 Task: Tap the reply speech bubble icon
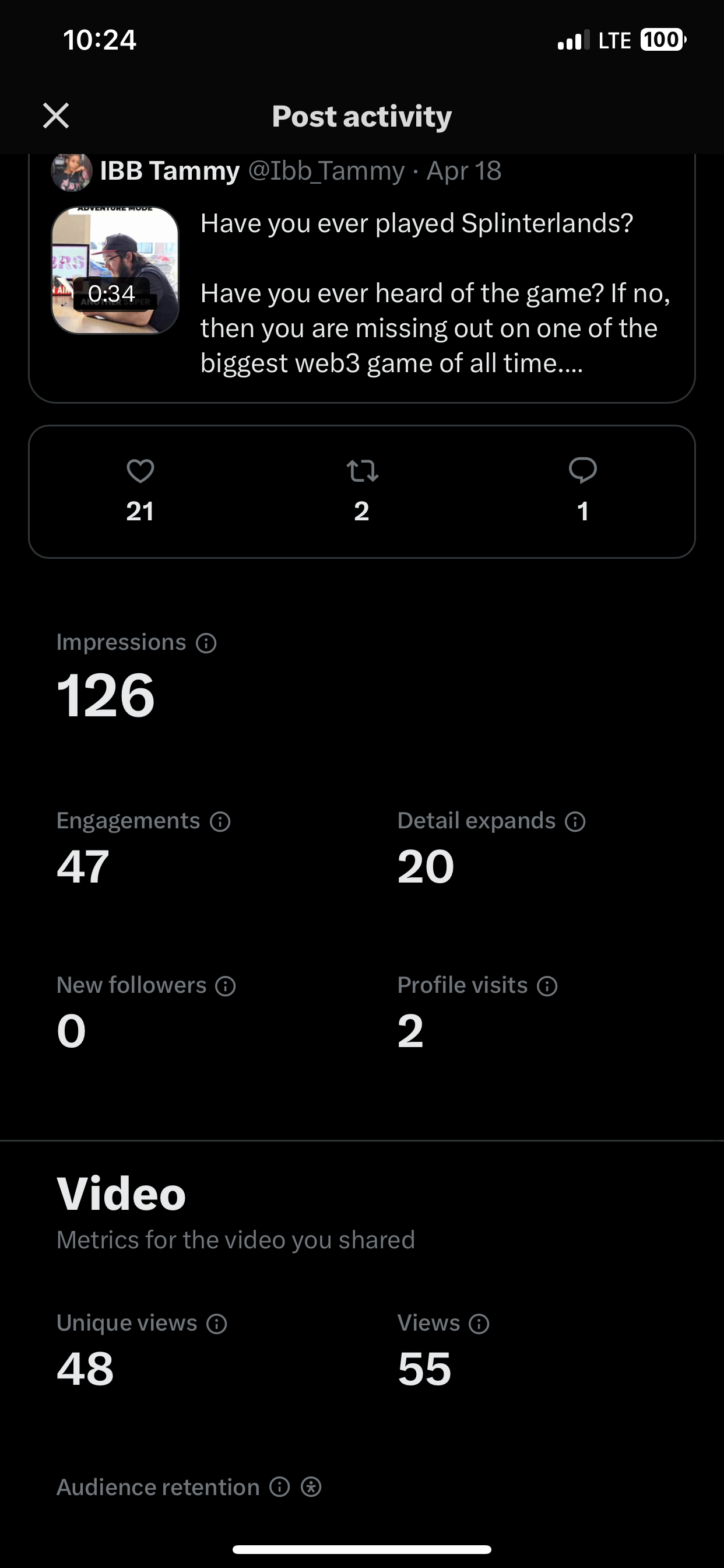[583, 471]
